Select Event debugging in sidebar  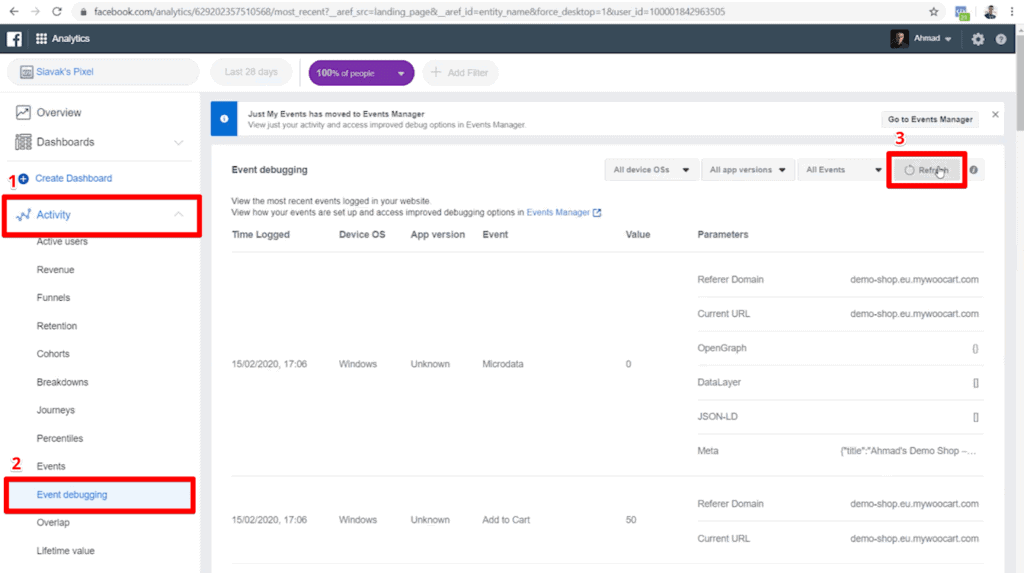72,494
